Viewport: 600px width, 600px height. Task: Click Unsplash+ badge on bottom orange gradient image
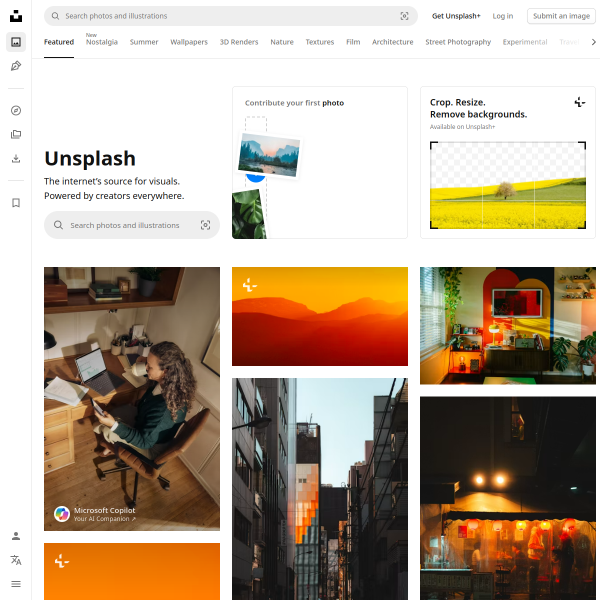tap(62, 561)
